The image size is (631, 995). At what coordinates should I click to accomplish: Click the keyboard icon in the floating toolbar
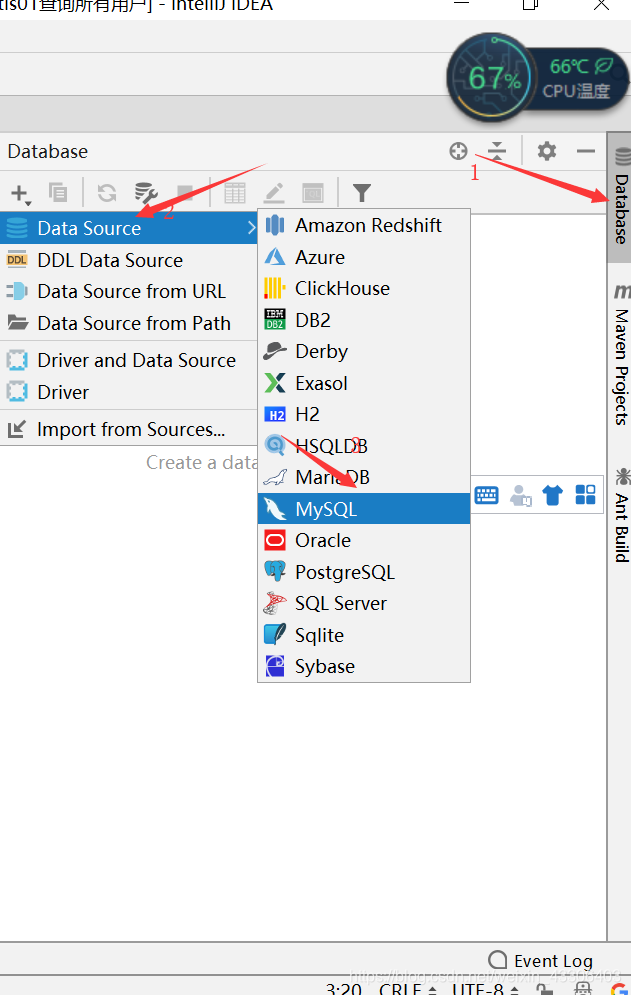[x=487, y=495]
